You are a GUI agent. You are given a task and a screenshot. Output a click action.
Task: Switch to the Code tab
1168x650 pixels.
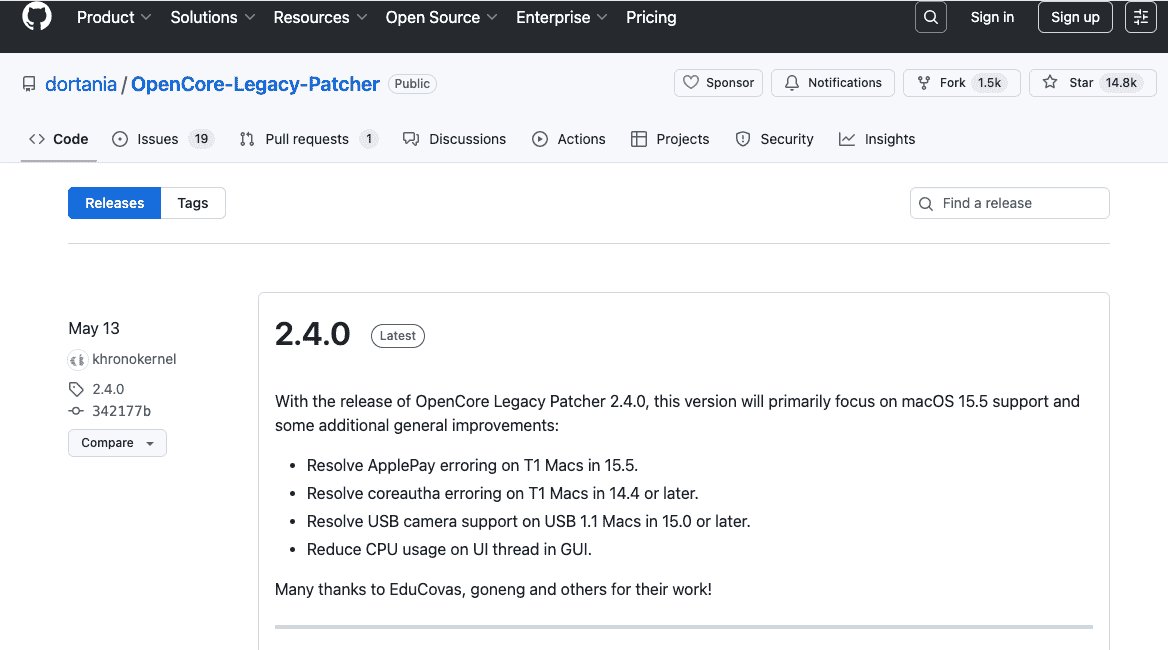pyautogui.click(x=59, y=139)
